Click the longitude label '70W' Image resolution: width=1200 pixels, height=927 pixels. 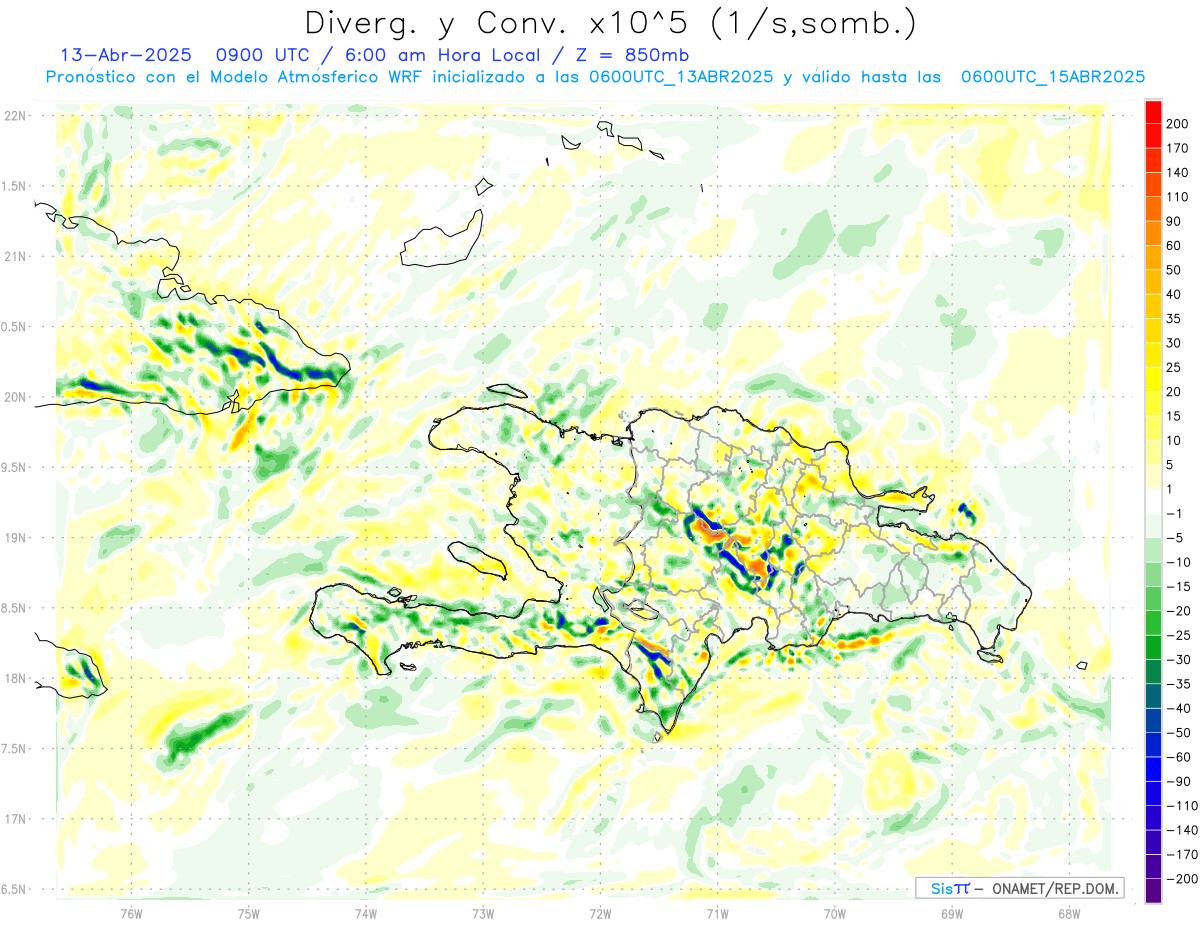(834, 914)
